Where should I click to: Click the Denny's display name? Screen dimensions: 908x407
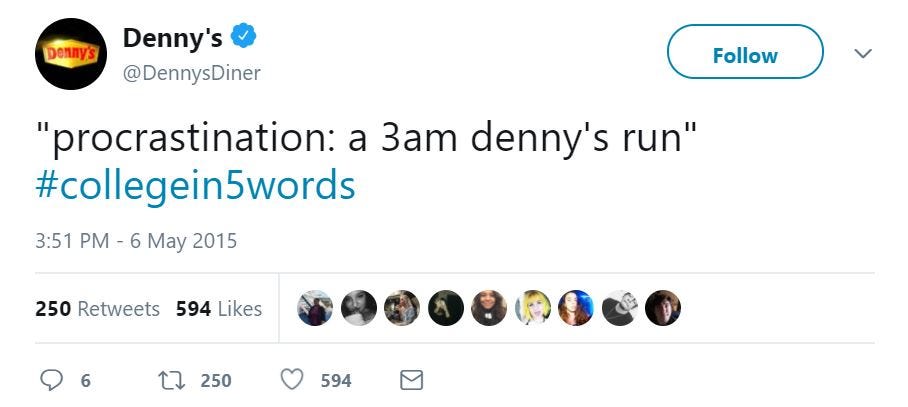point(172,38)
